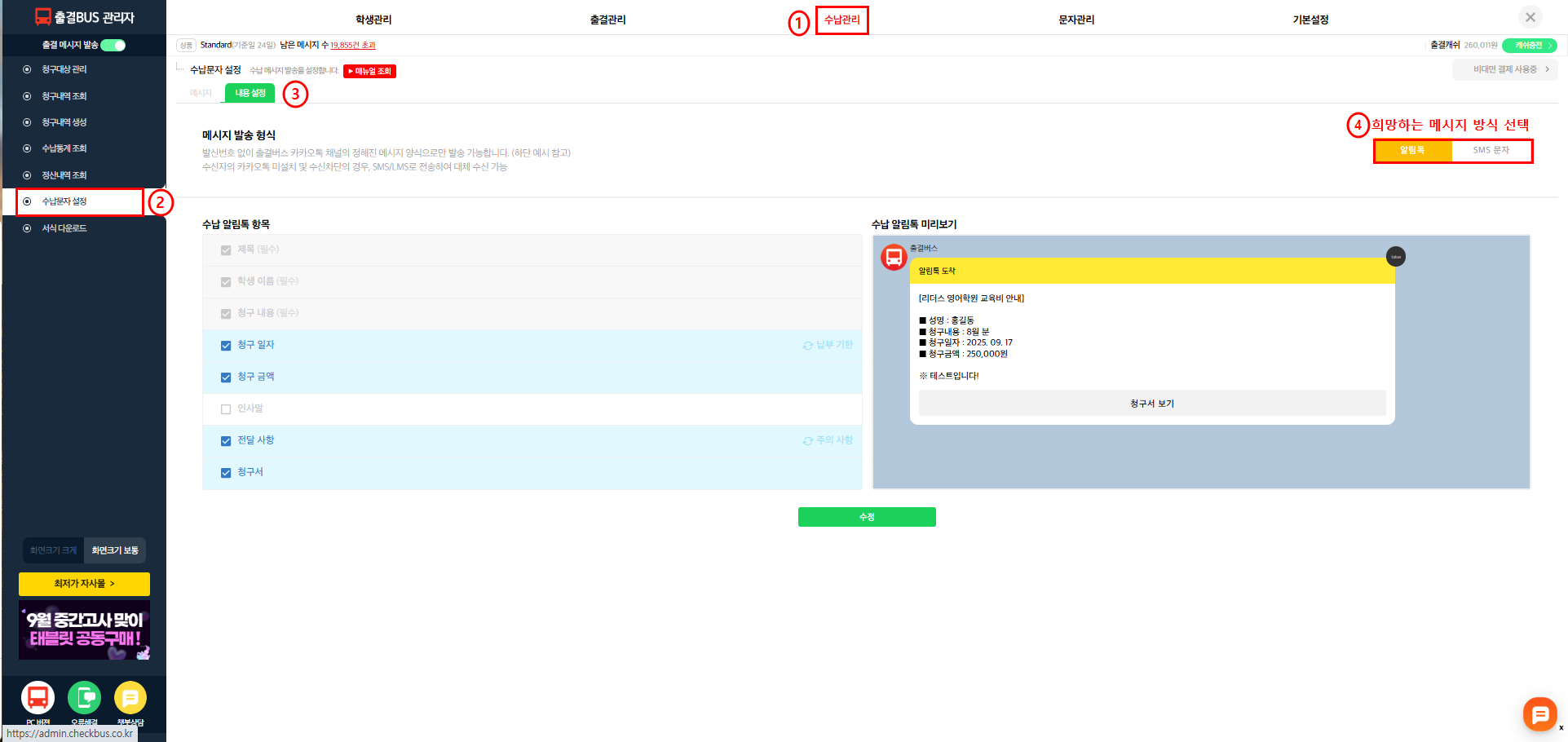
Task: Toggle the 출결 메시지 발송 switch
Action: pyautogui.click(x=113, y=46)
